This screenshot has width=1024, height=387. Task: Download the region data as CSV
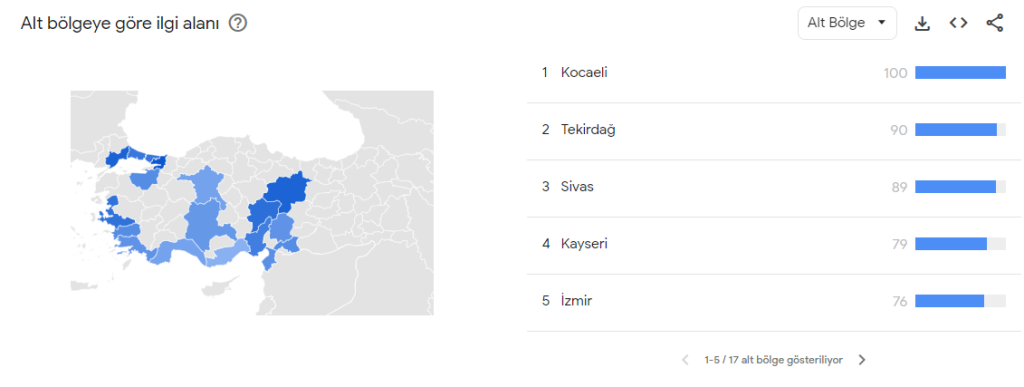tap(921, 23)
